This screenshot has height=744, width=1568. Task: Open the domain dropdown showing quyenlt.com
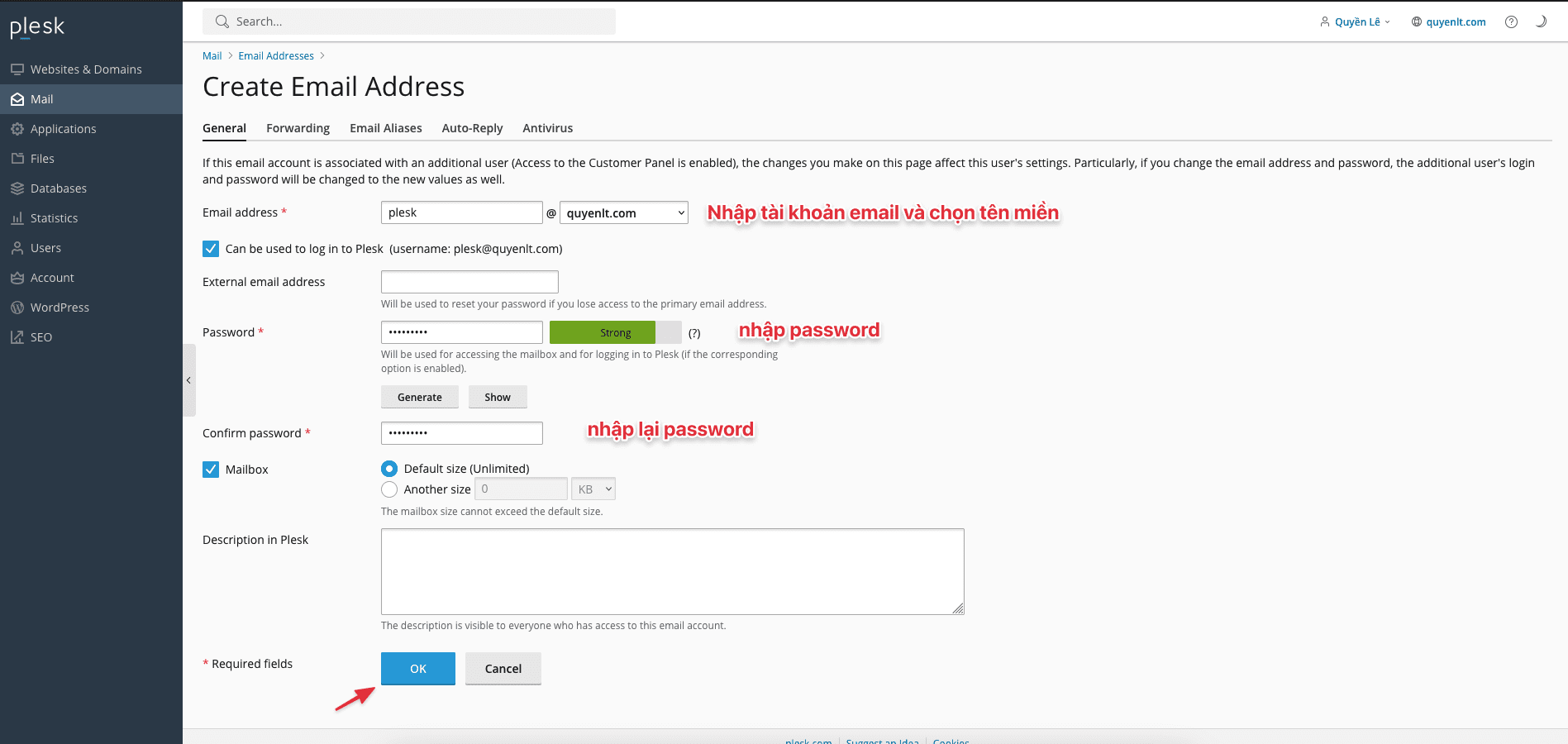tap(624, 213)
